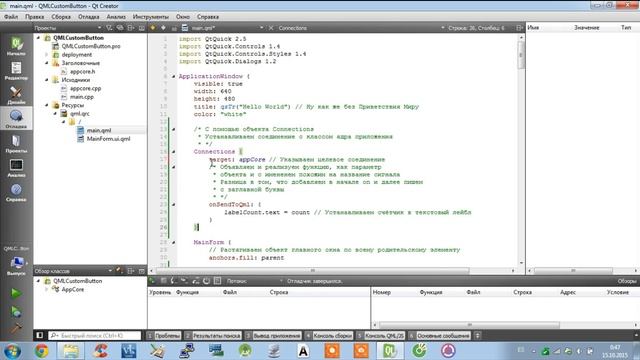640x360 pixels.
Task: Collapse the QMLCustomButton project node in Projects tree
Action: [x=39, y=38]
